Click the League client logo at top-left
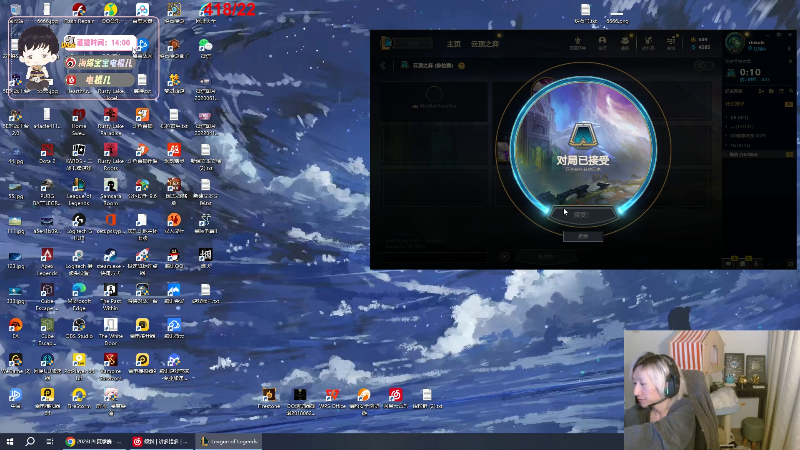This screenshot has width=800, height=450. [x=387, y=43]
